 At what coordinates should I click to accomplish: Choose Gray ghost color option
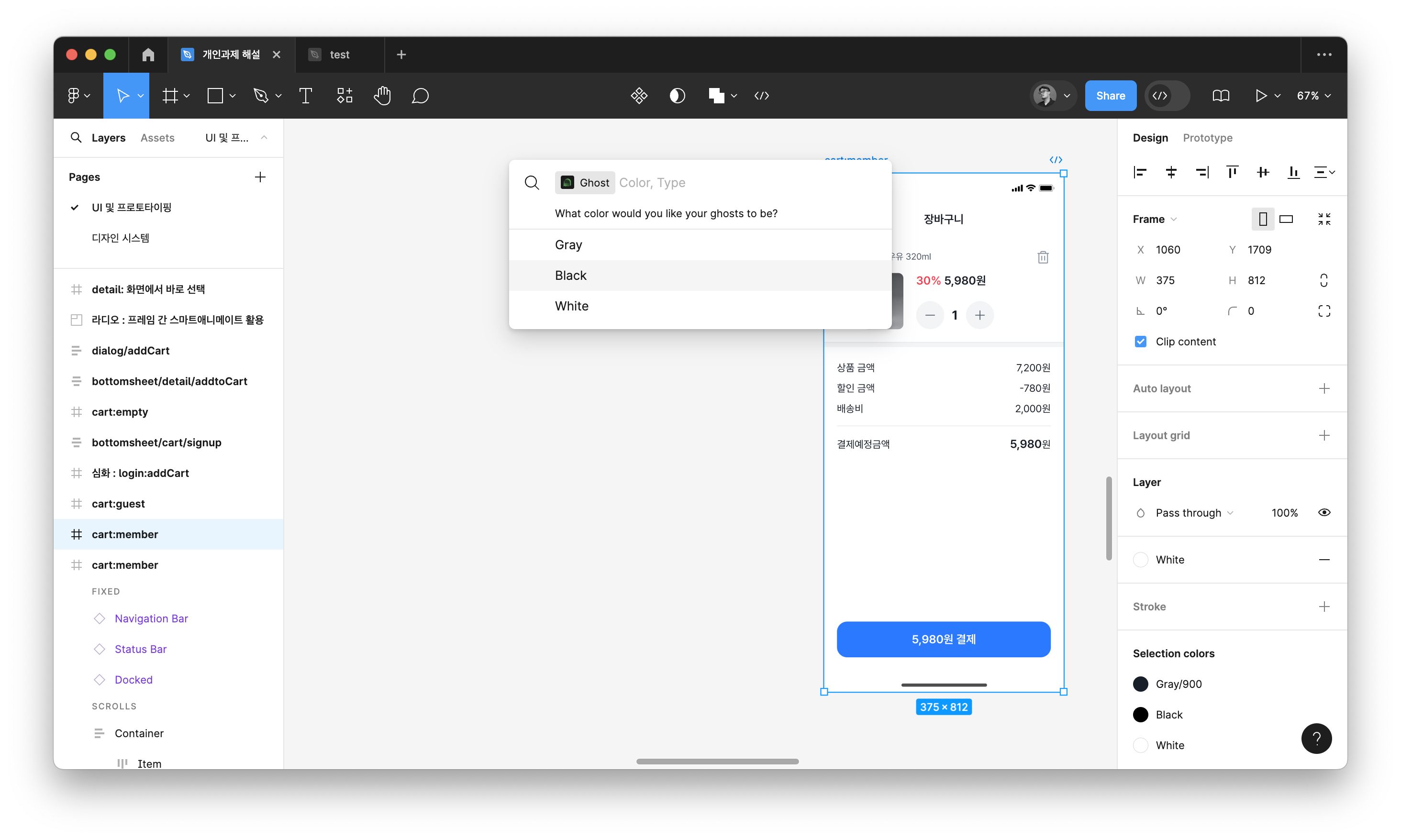point(700,244)
